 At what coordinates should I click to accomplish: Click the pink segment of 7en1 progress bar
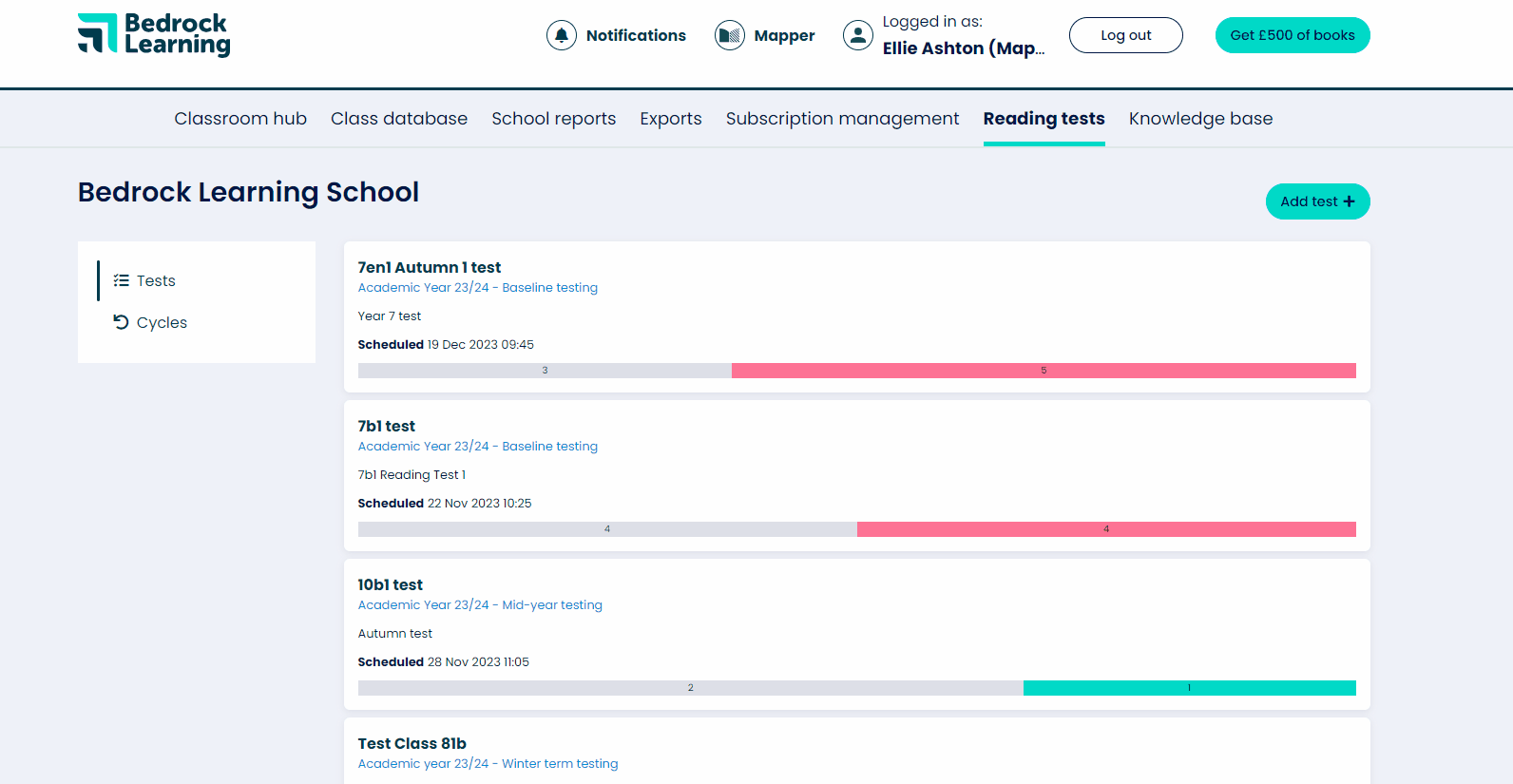1044,371
